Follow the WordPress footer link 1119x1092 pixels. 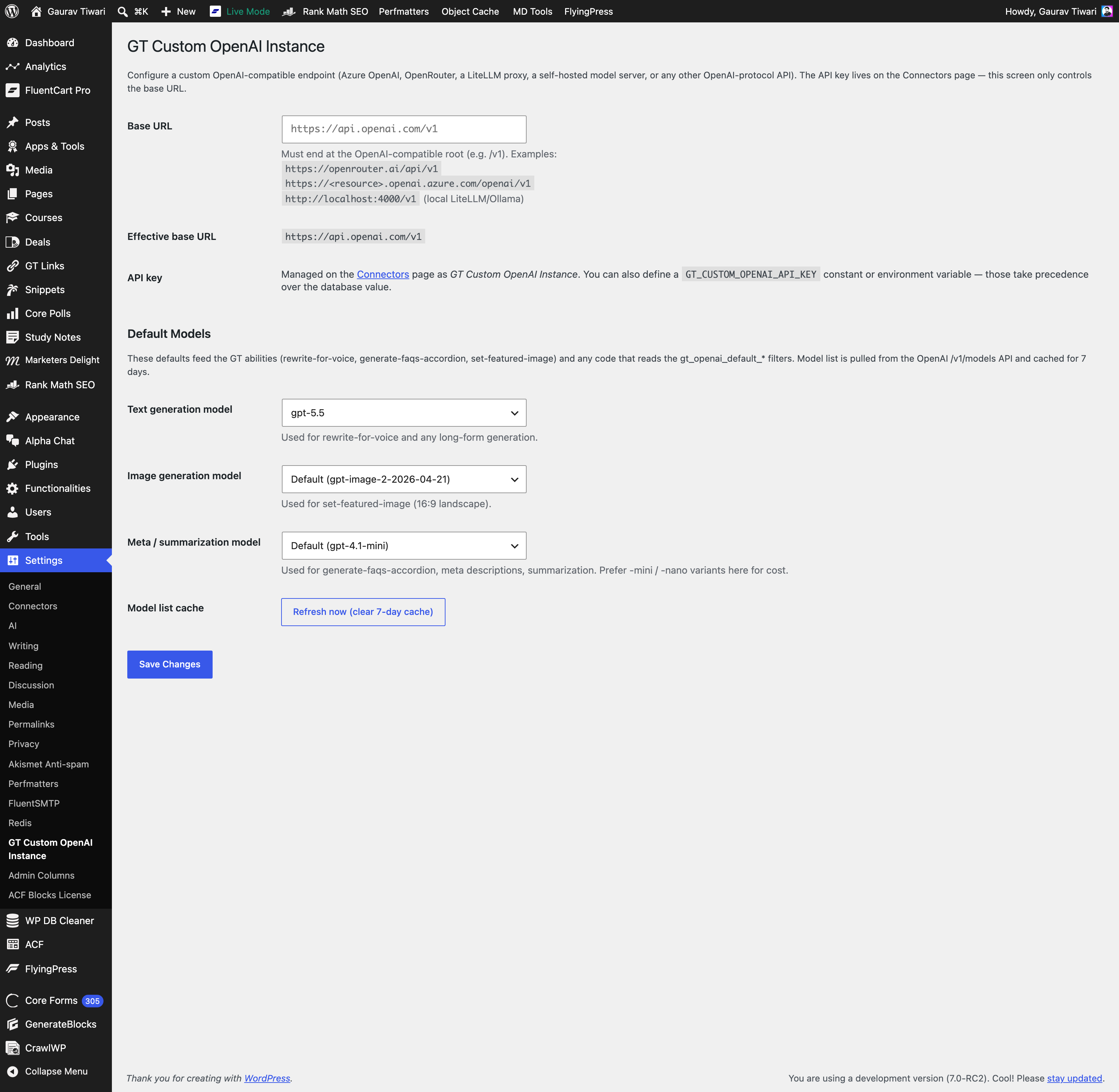(267, 1078)
